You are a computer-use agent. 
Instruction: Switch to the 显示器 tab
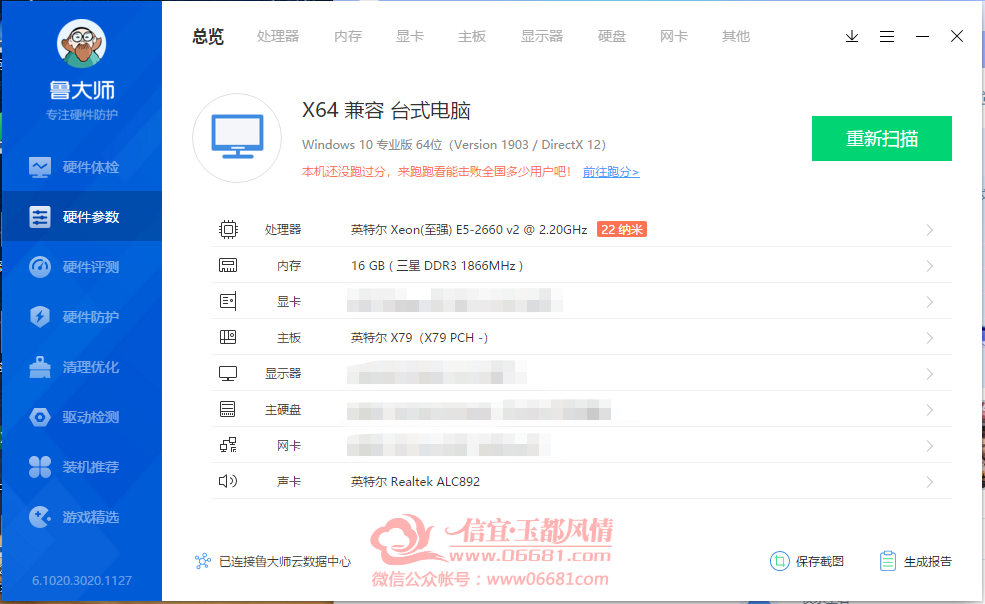point(541,36)
